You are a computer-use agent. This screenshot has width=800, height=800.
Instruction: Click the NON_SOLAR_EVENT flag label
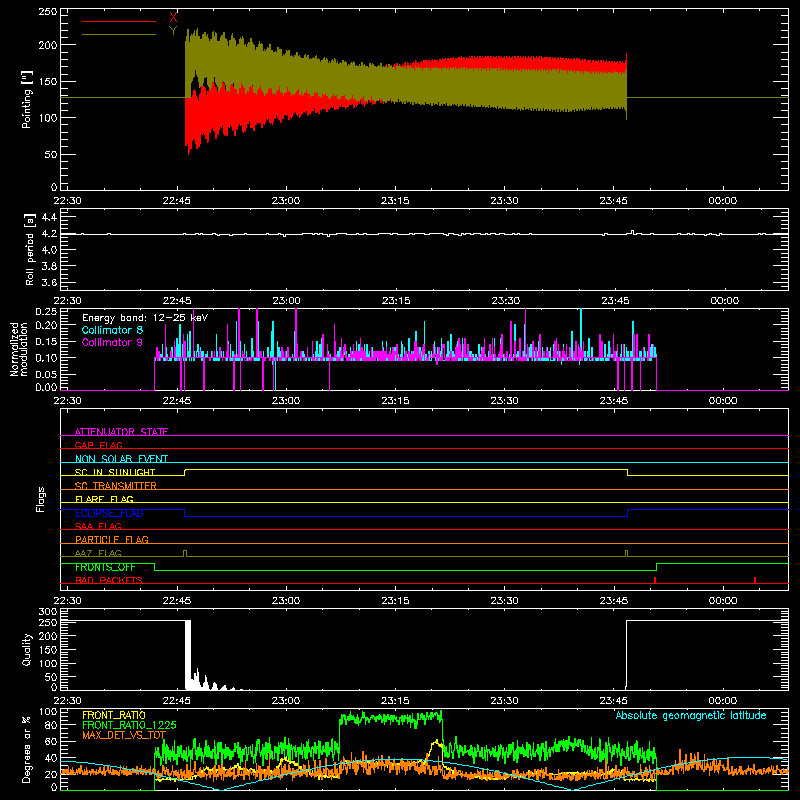[x=121, y=459]
